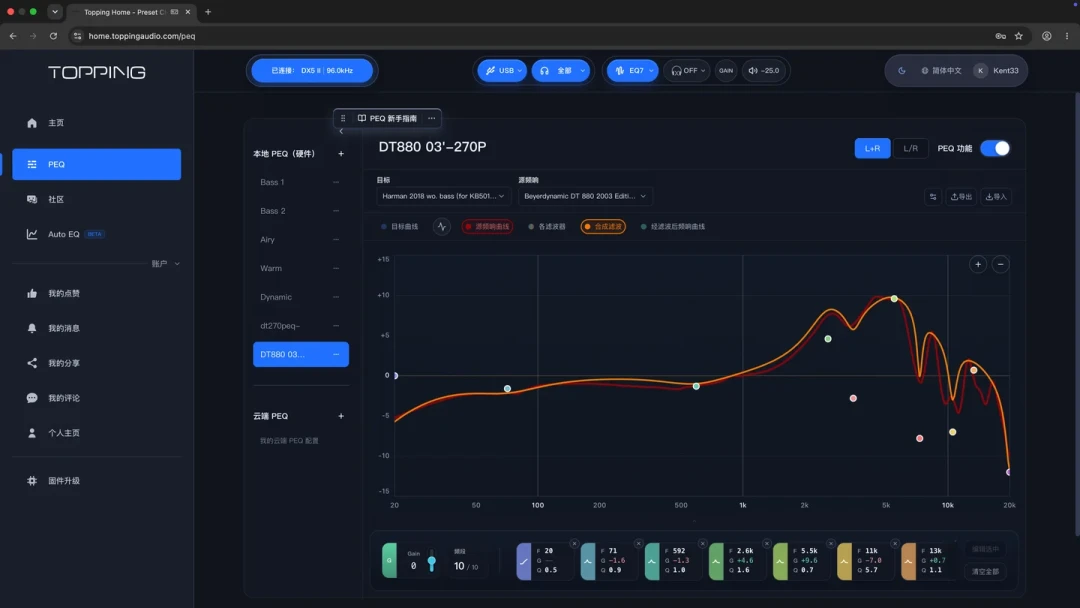Open options menu for dt270peq- preset
The image size is (1080, 608).
coord(336,326)
